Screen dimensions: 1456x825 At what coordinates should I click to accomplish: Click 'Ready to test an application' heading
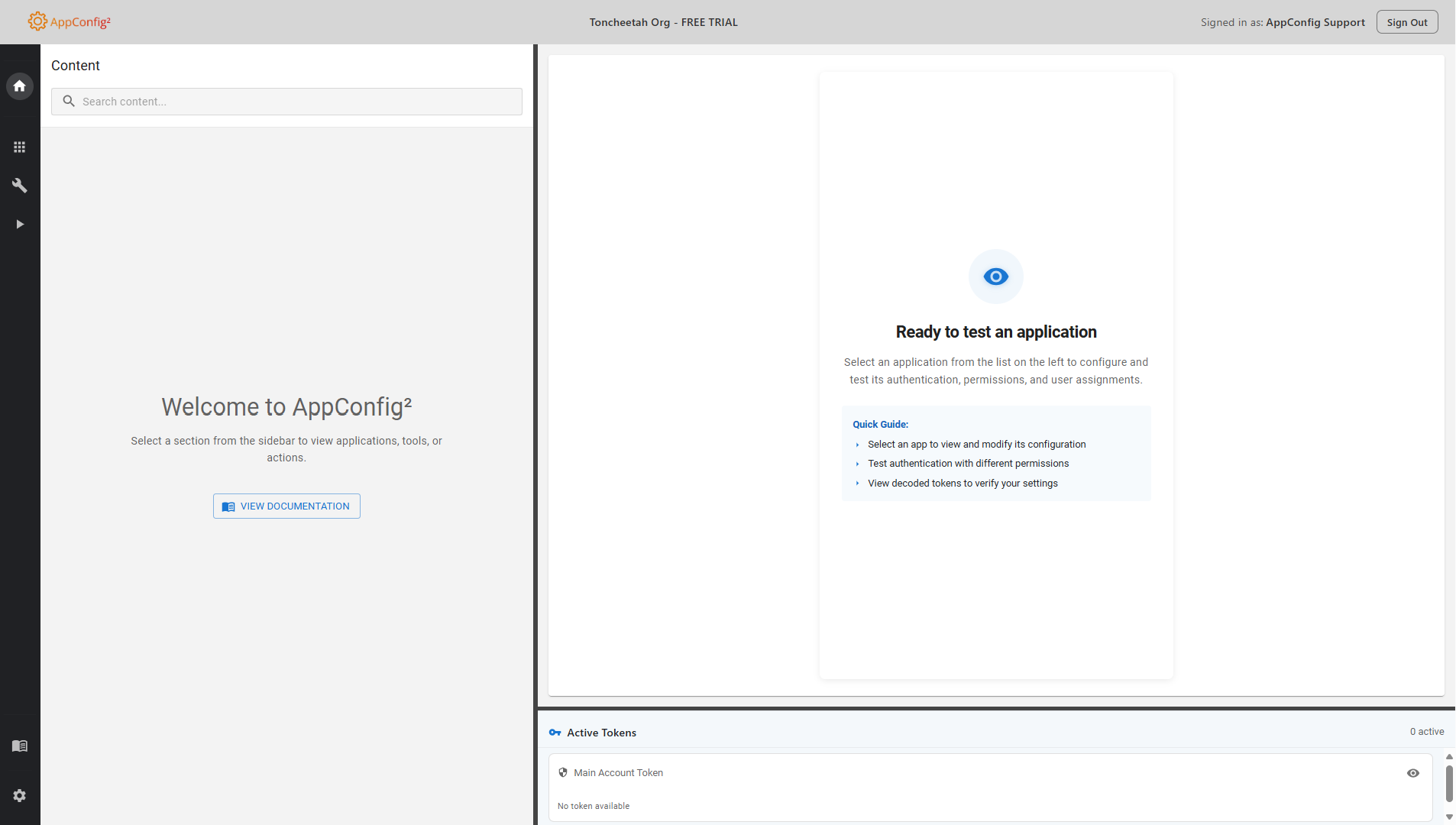996,332
